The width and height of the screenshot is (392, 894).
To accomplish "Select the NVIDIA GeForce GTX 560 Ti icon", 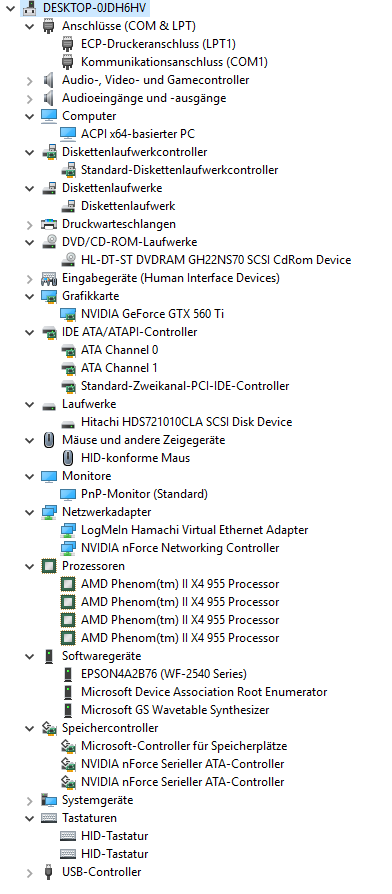I will coord(68,314).
